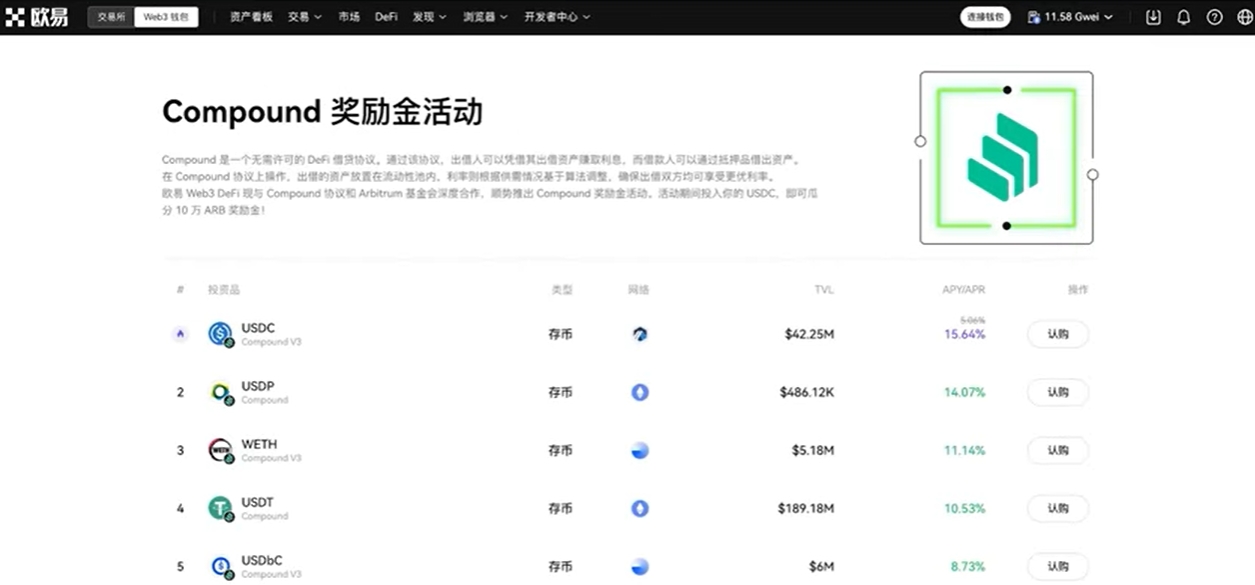Open the notifications bell
Screen dimensions: 1255x585
tap(1184, 17)
